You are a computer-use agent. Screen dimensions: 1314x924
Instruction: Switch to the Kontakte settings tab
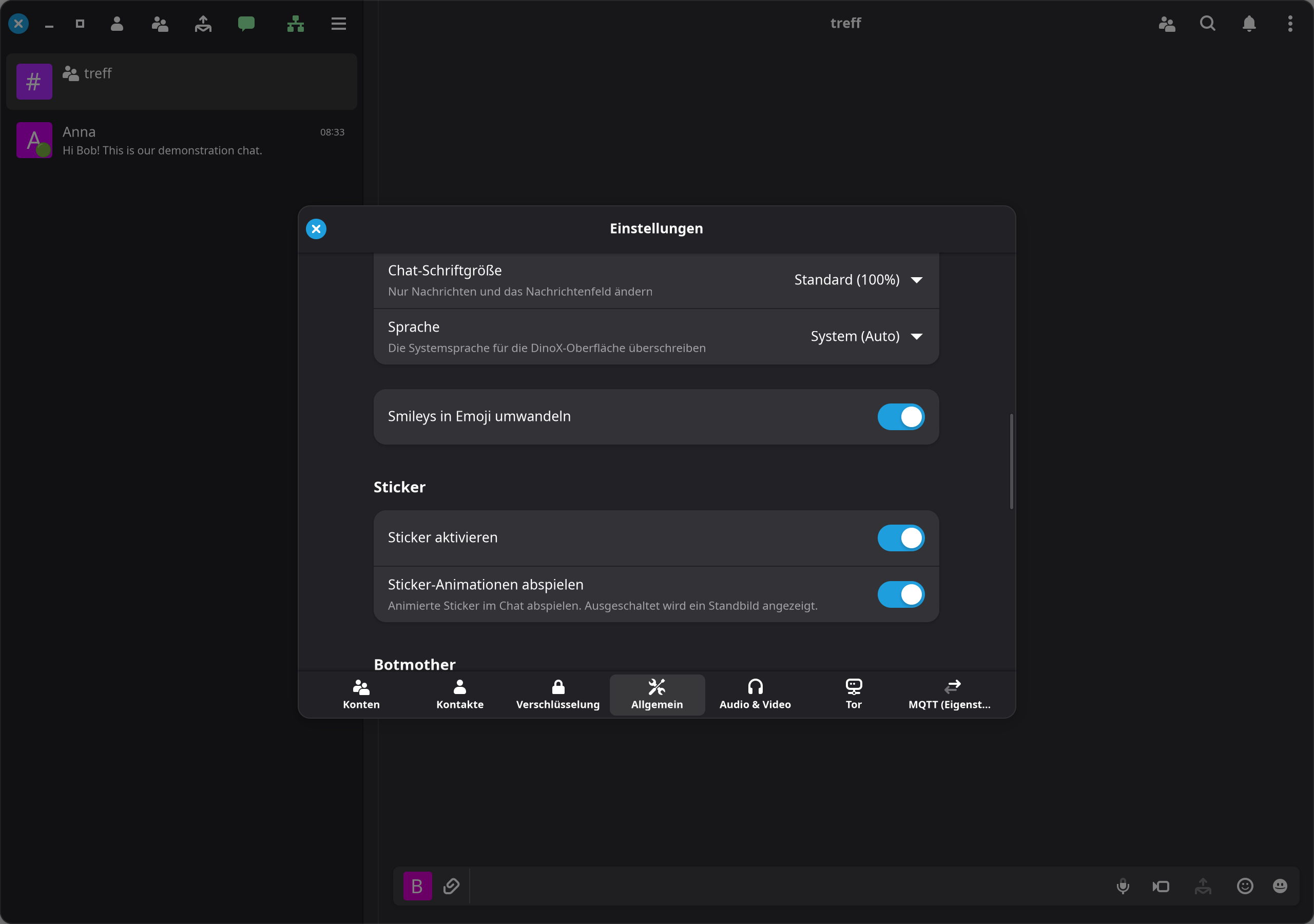(x=459, y=695)
